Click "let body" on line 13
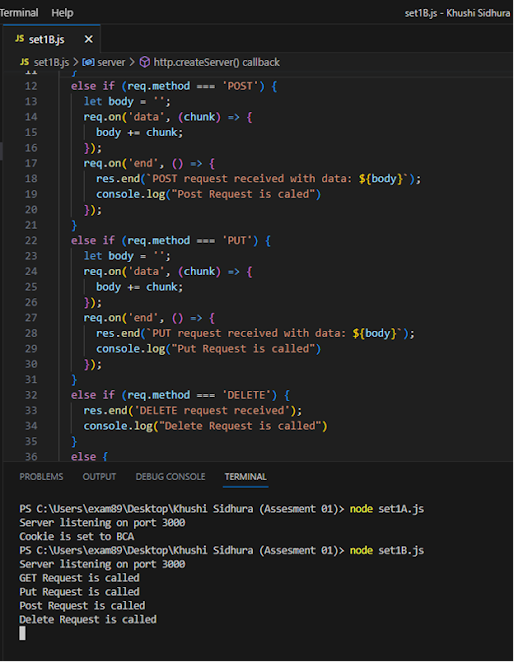This screenshot has height=662, width=514. [109, 102]
